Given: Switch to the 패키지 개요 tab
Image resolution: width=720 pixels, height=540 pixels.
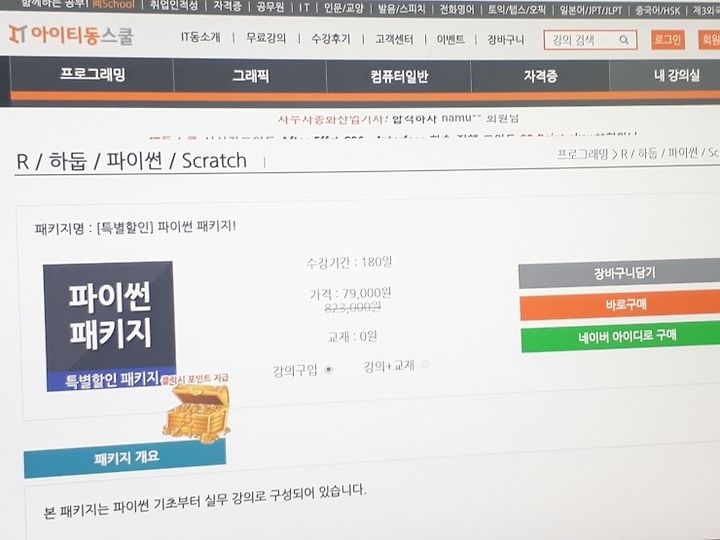Looking at the screenshot, I should pos(125,458).
